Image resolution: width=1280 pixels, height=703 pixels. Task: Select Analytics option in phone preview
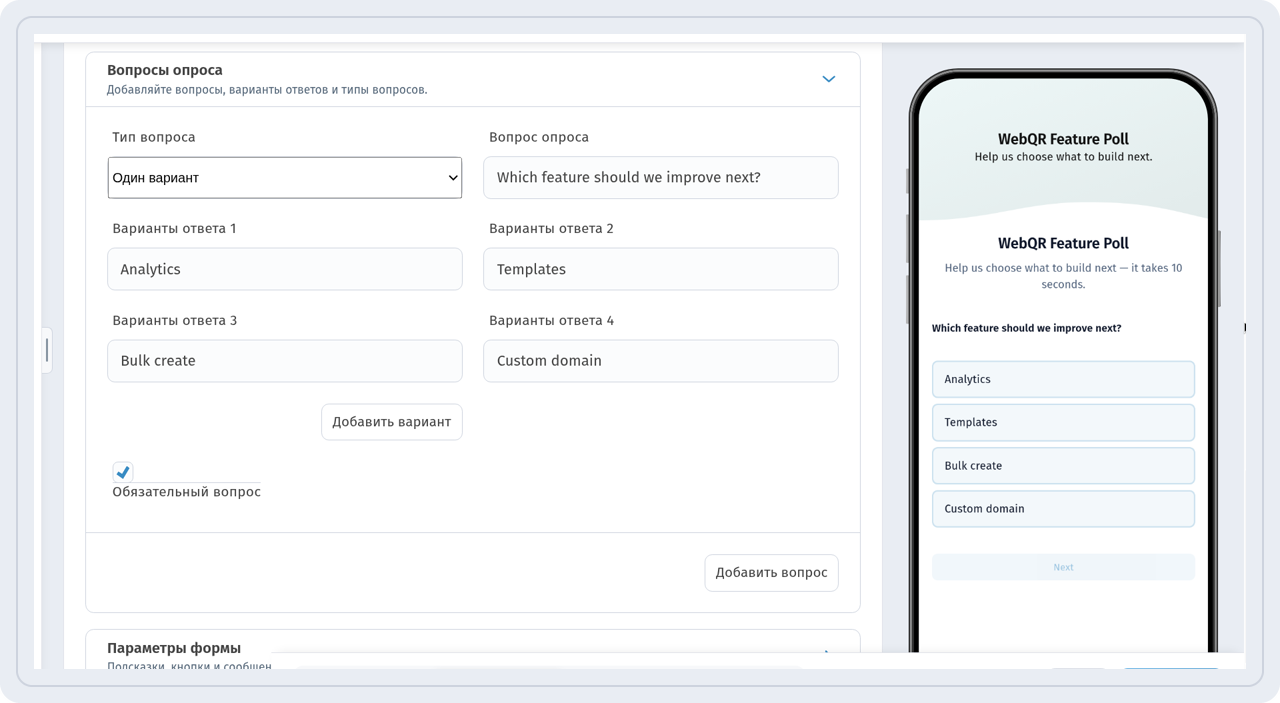point(1063,379)
